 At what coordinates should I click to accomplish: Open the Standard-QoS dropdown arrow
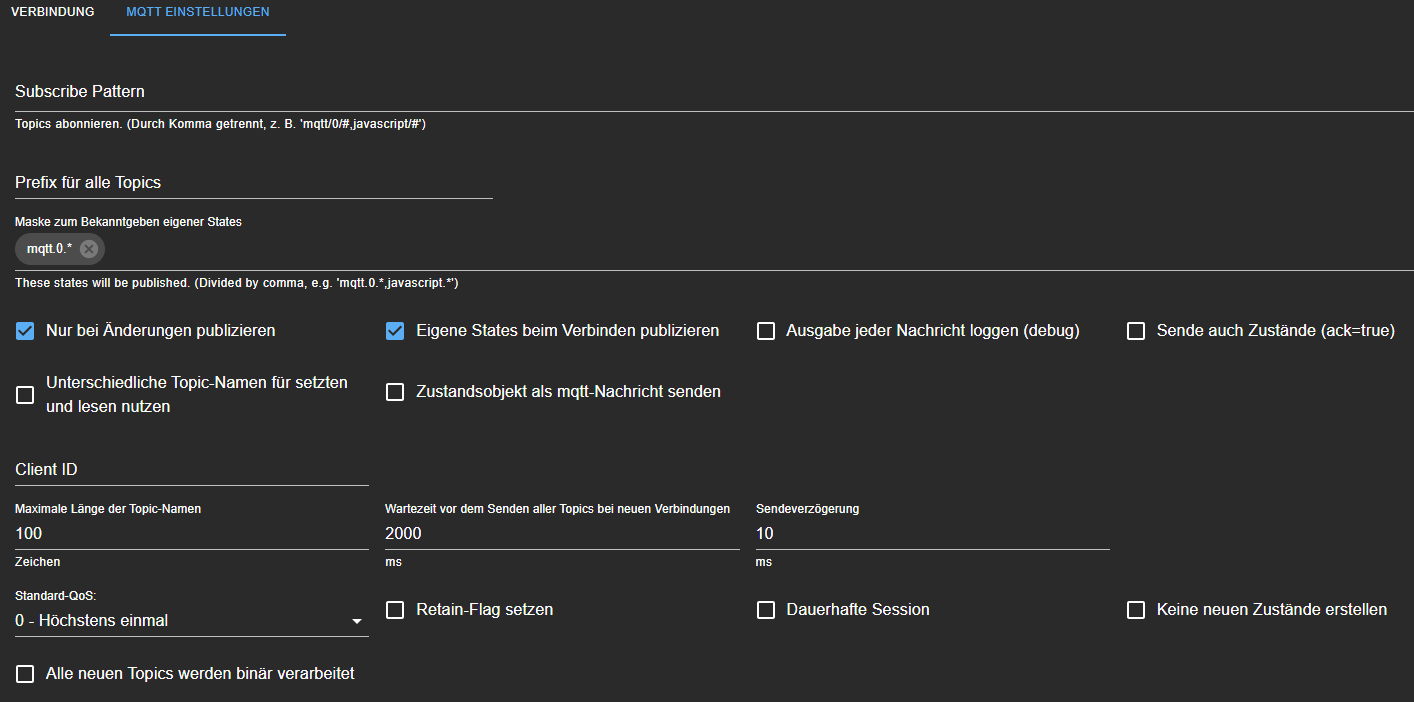(357, 621)
